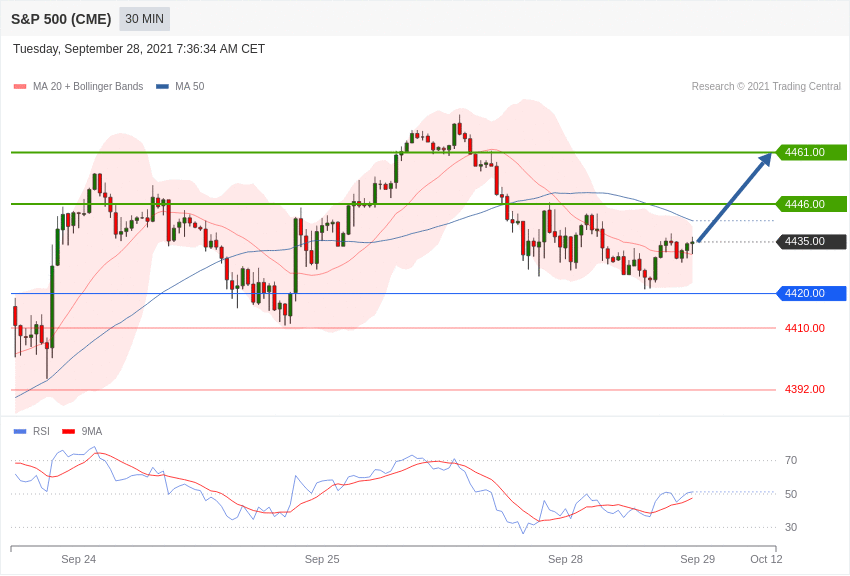
Task: Click the 4392.00 red support label
Action: (805, 390)
